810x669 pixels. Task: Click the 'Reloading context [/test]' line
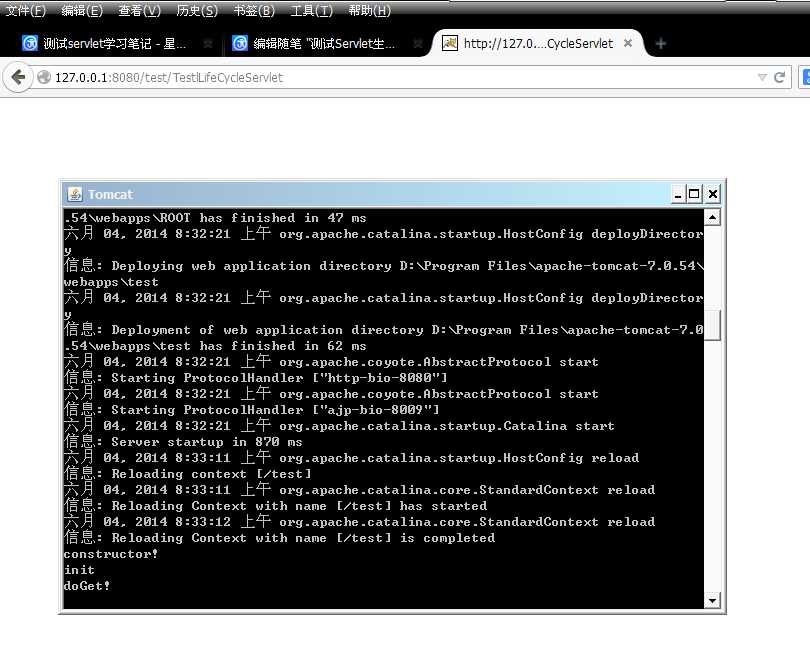tap(188, 474)
